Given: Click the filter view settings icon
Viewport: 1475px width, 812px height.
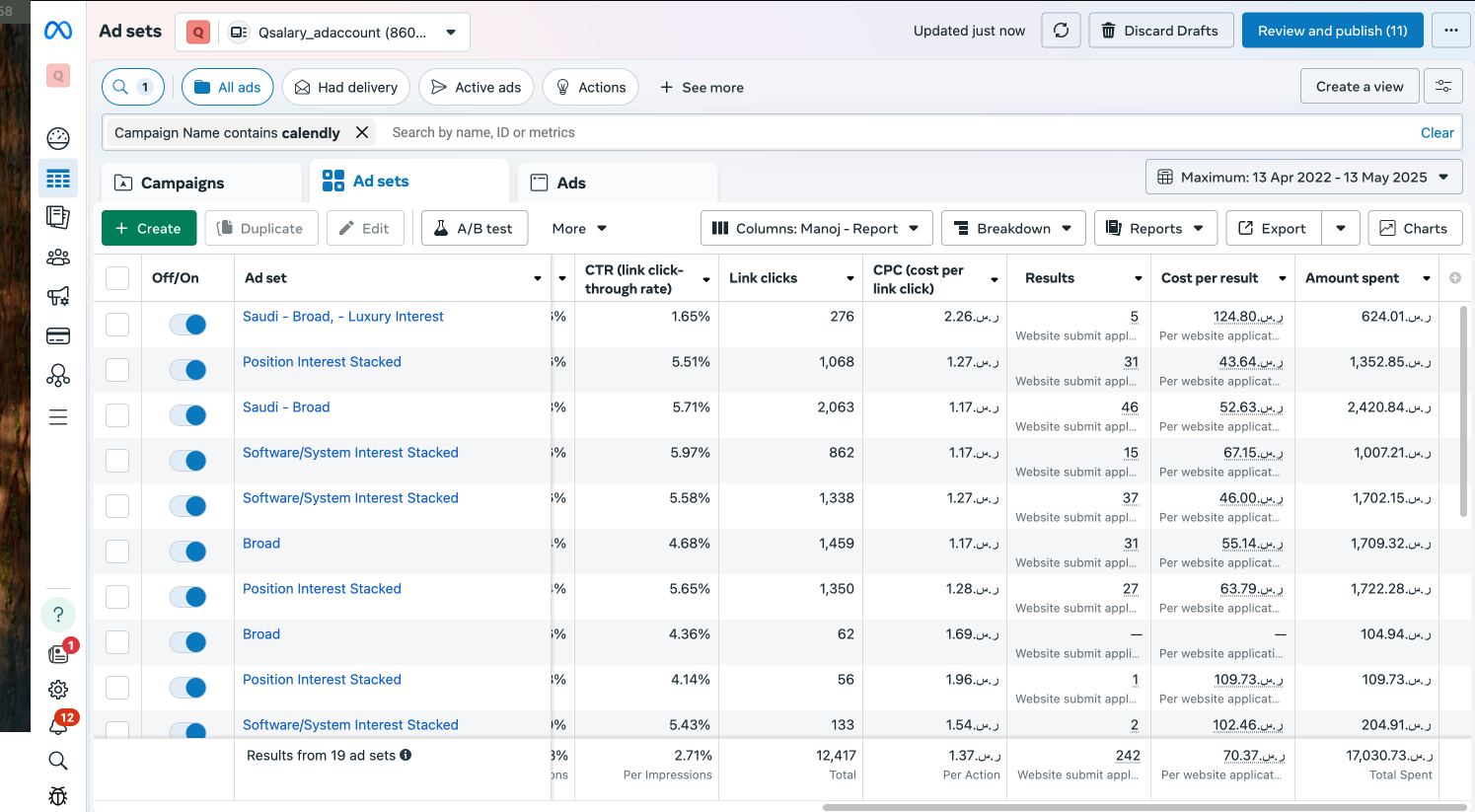Looking at the screenshot, I should pyautogui.click(x=1442, y=87).
